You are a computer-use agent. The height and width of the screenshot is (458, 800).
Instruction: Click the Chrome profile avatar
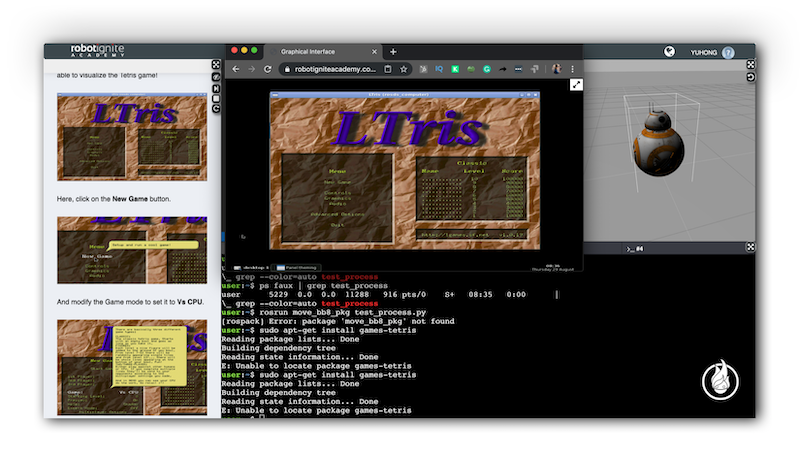coord(557,69)
